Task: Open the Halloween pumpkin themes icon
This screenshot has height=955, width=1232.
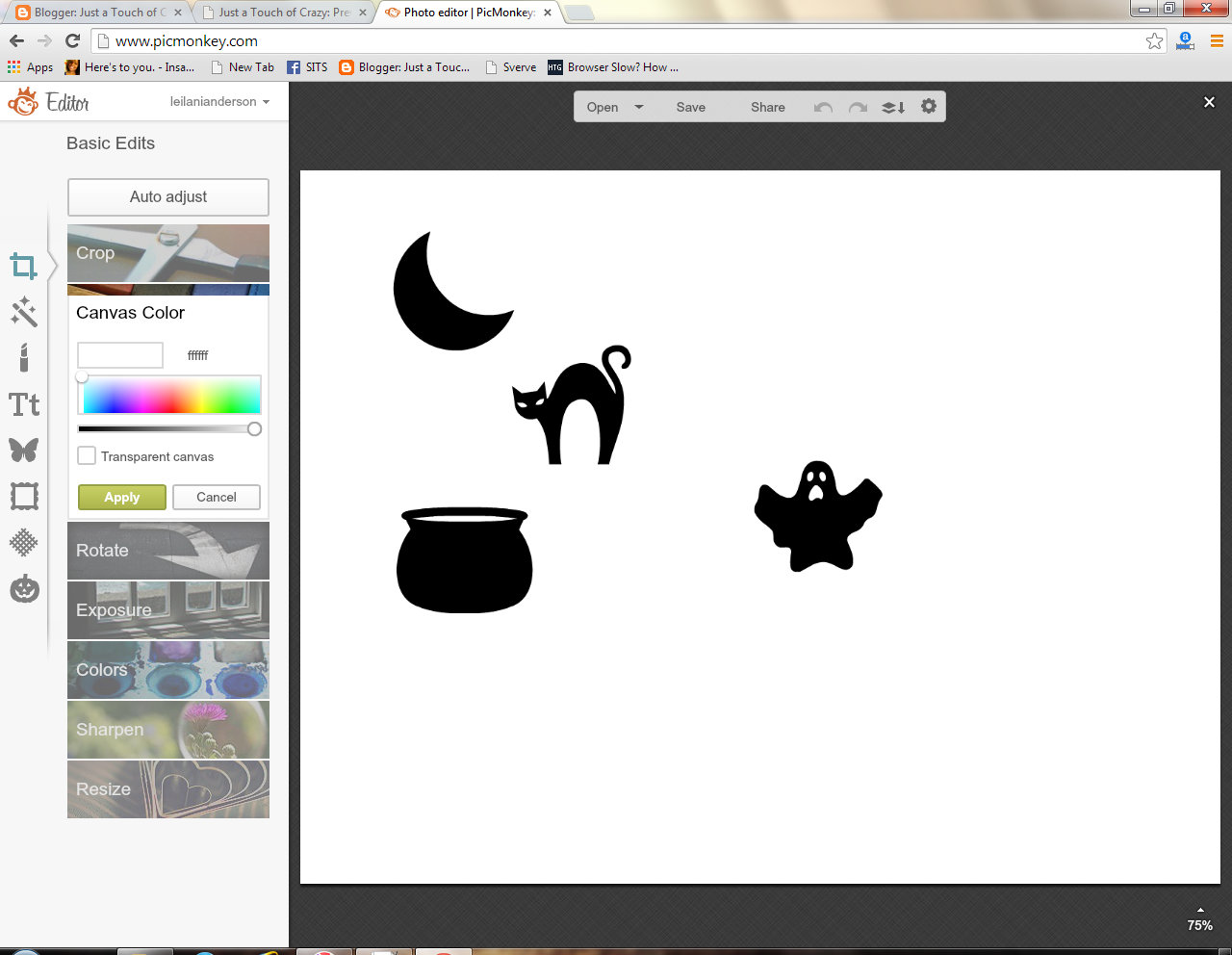Action: (x=24, y=588)
